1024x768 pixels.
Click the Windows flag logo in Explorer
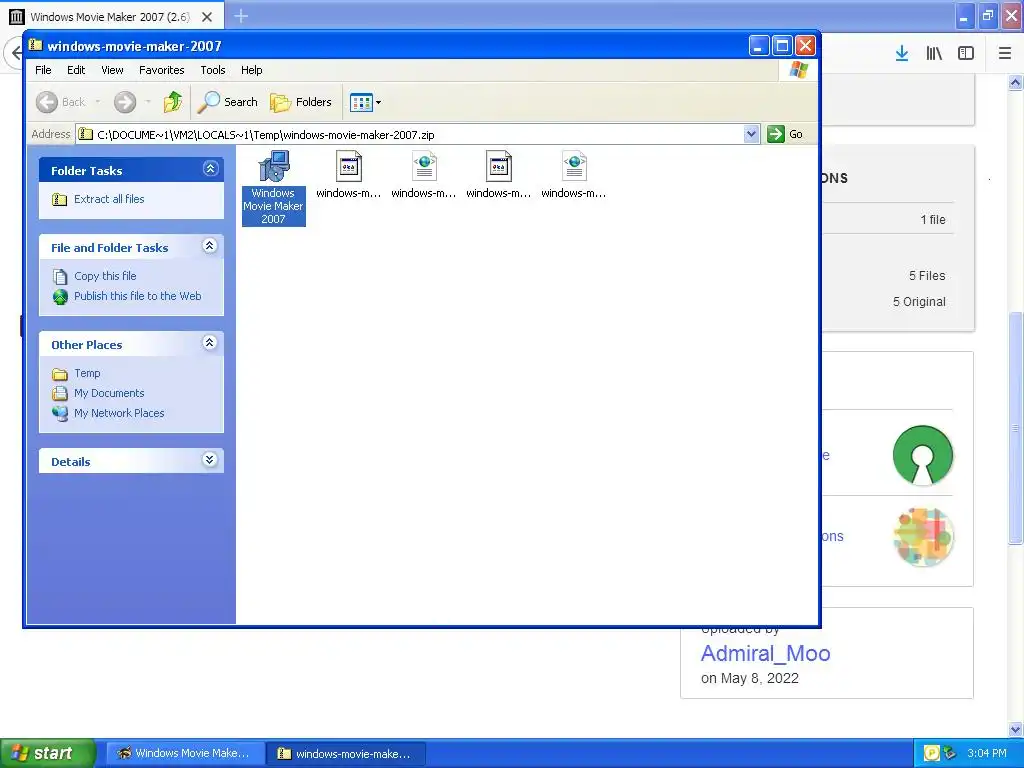pyautogui.click(x=798, y=70)
